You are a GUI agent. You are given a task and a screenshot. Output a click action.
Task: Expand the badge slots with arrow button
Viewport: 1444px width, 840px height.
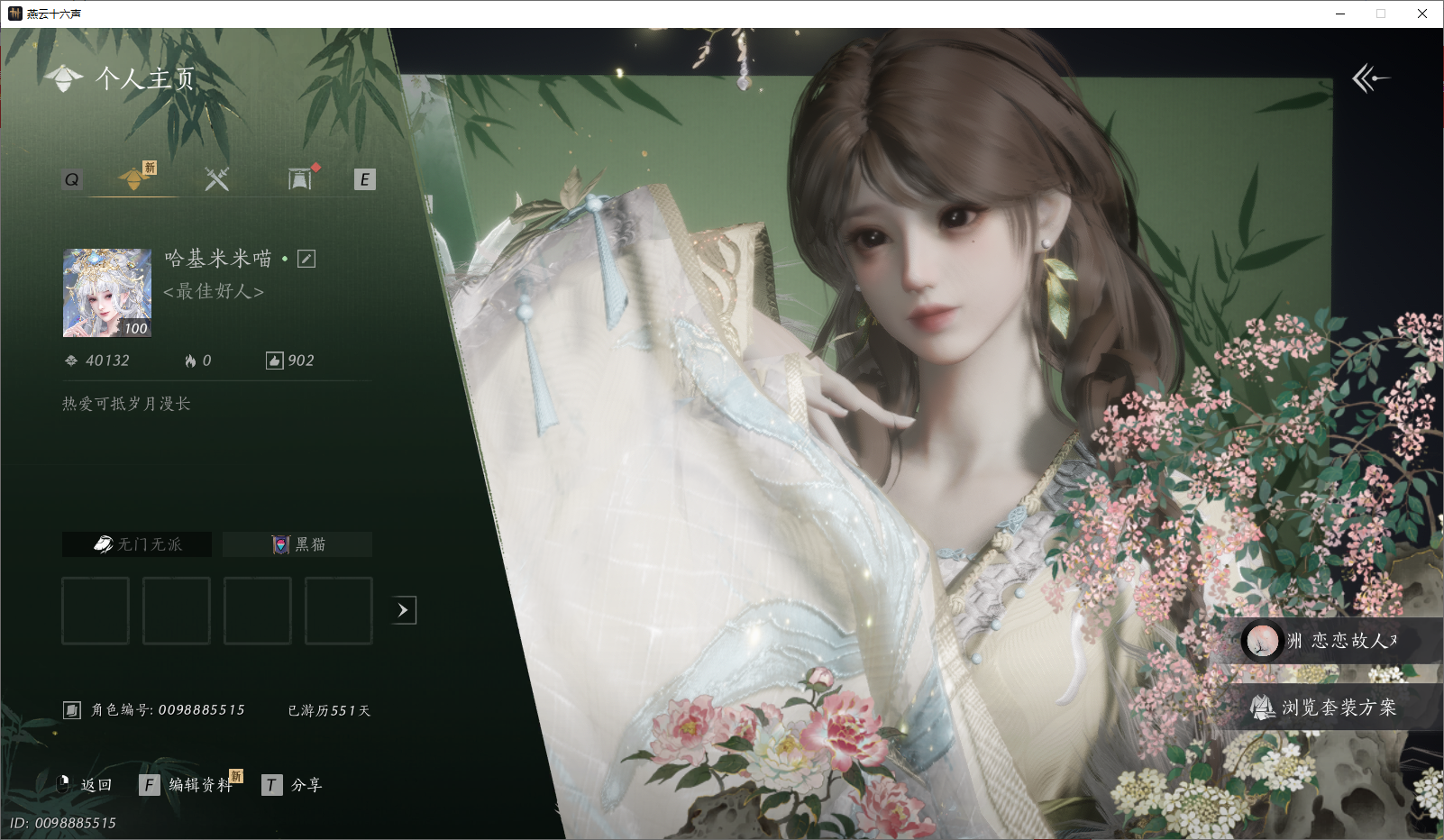point(404,610)
